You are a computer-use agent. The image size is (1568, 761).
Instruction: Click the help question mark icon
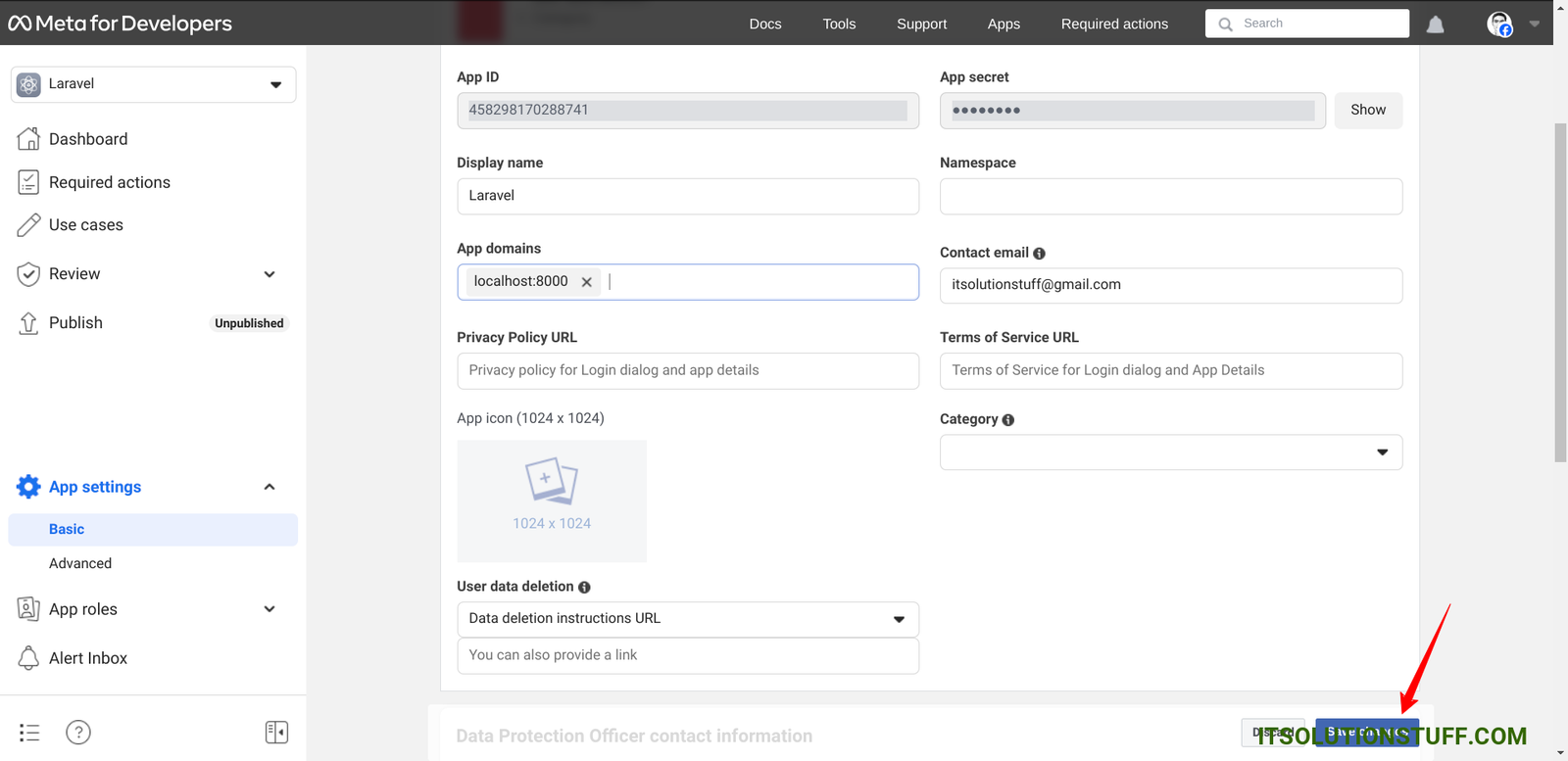78,733
